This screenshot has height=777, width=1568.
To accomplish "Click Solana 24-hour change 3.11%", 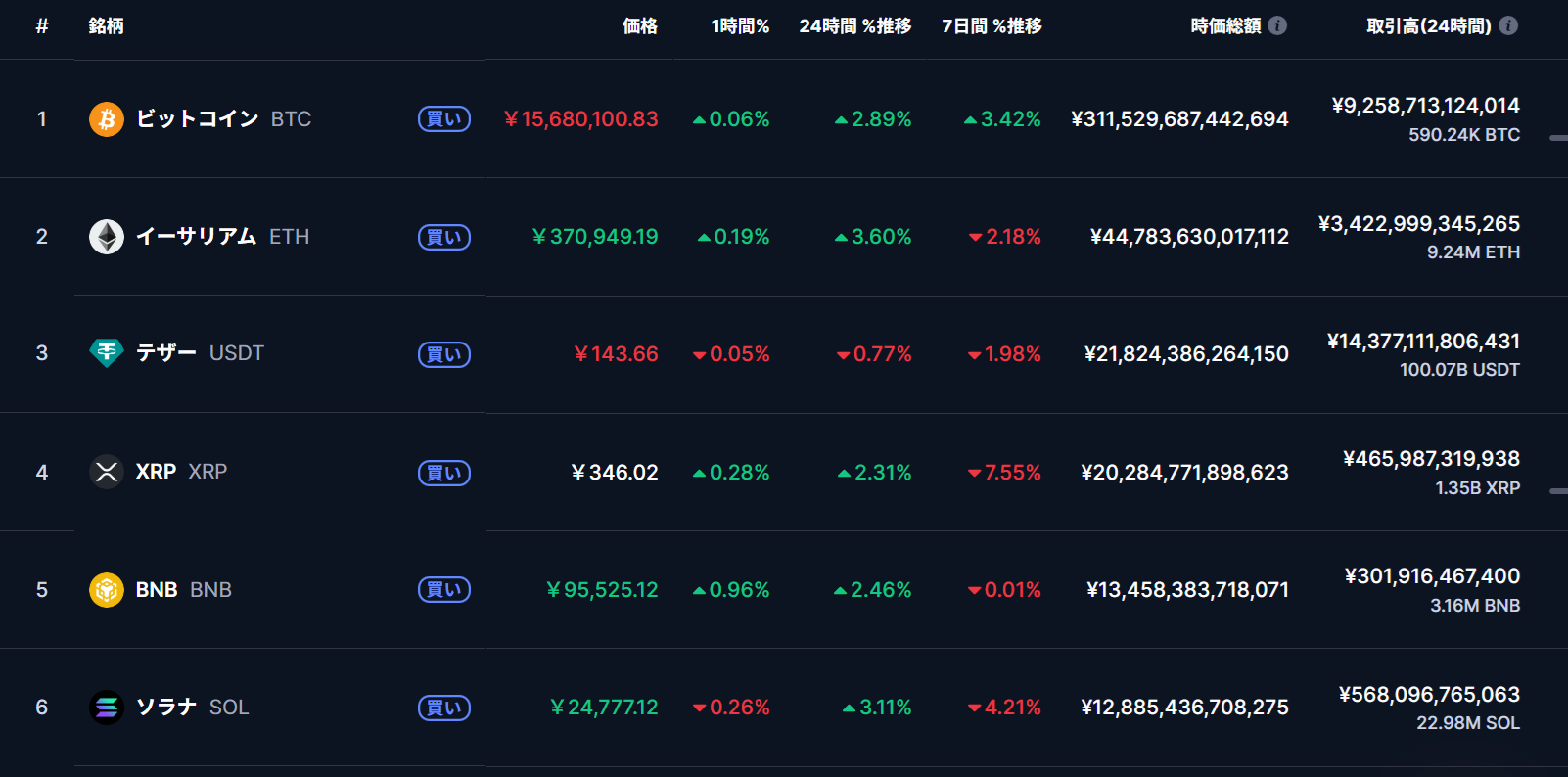I will pyautogui.click(x=877, y=708).
